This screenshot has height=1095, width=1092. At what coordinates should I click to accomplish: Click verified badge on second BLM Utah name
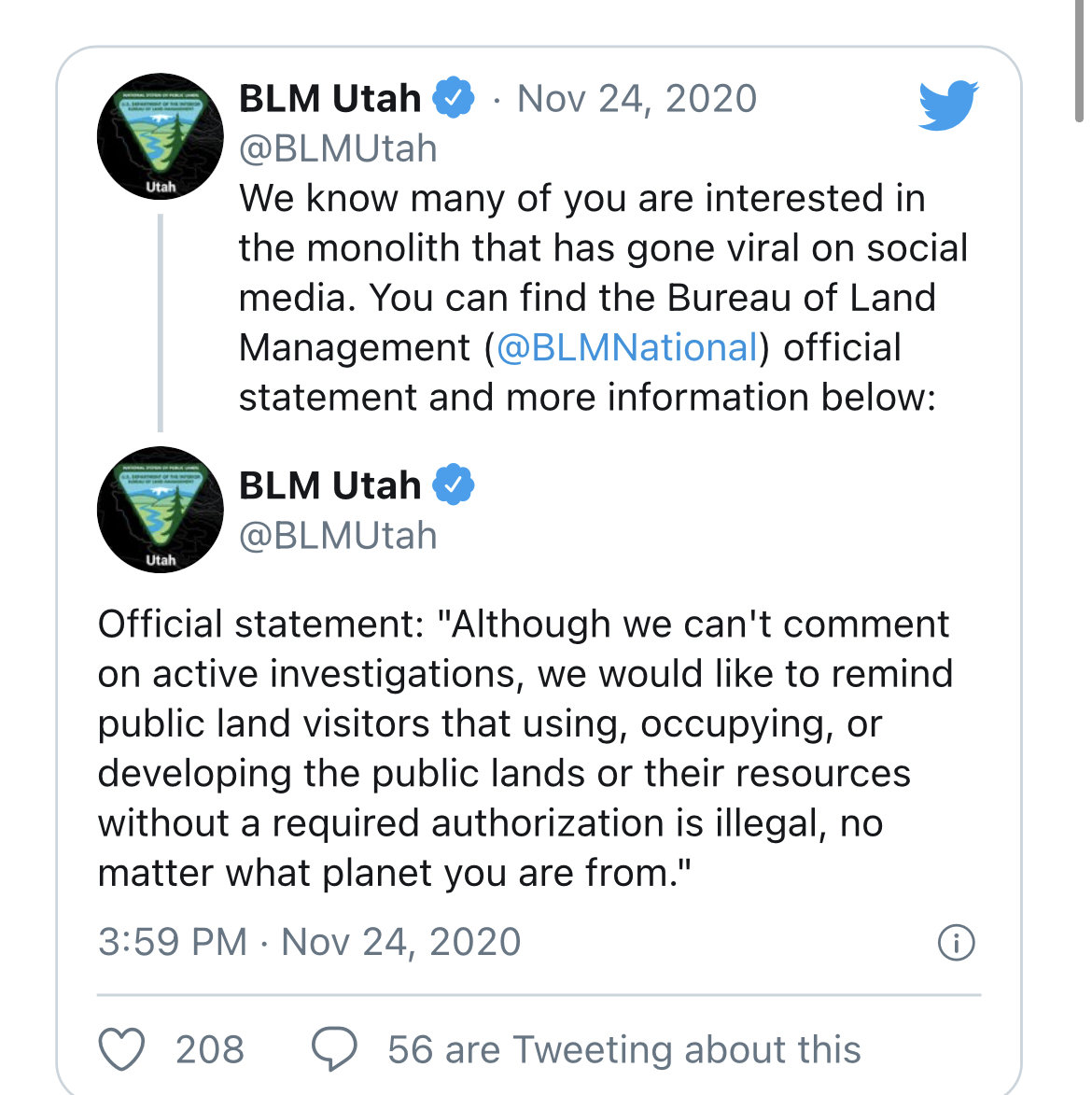tap(454, 484)
